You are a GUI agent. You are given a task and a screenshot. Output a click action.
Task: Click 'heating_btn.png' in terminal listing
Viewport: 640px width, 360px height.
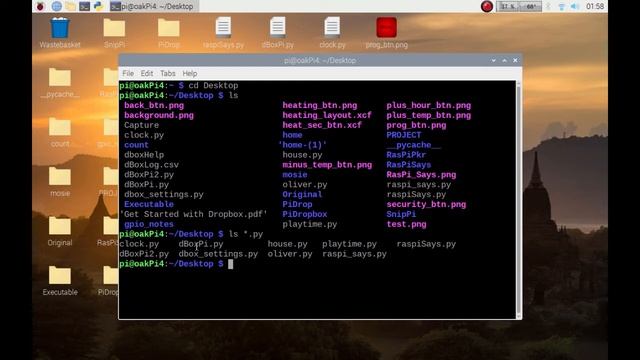coord(320,105)
